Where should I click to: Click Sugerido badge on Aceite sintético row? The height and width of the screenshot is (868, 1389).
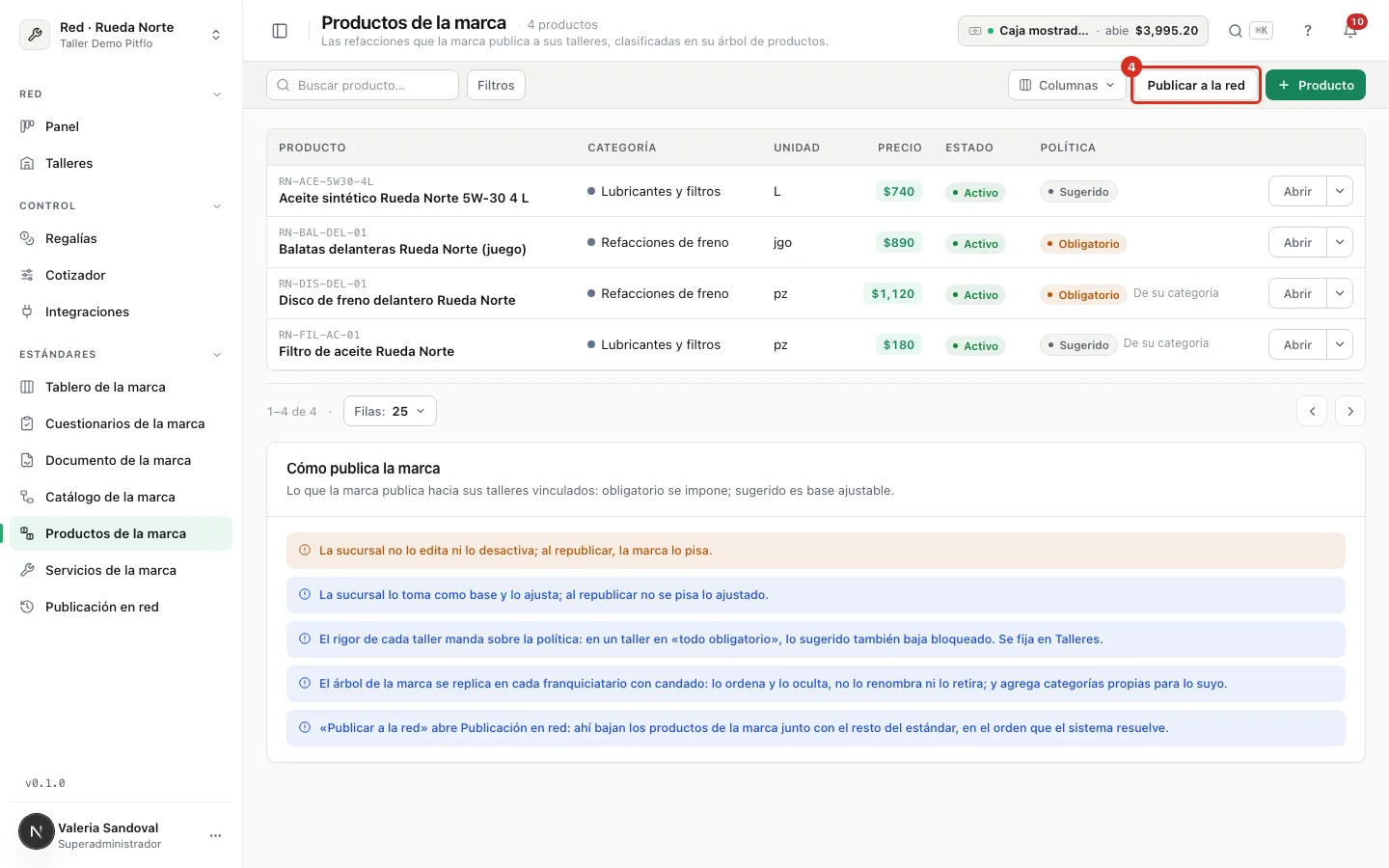[x=1078, y=192]
